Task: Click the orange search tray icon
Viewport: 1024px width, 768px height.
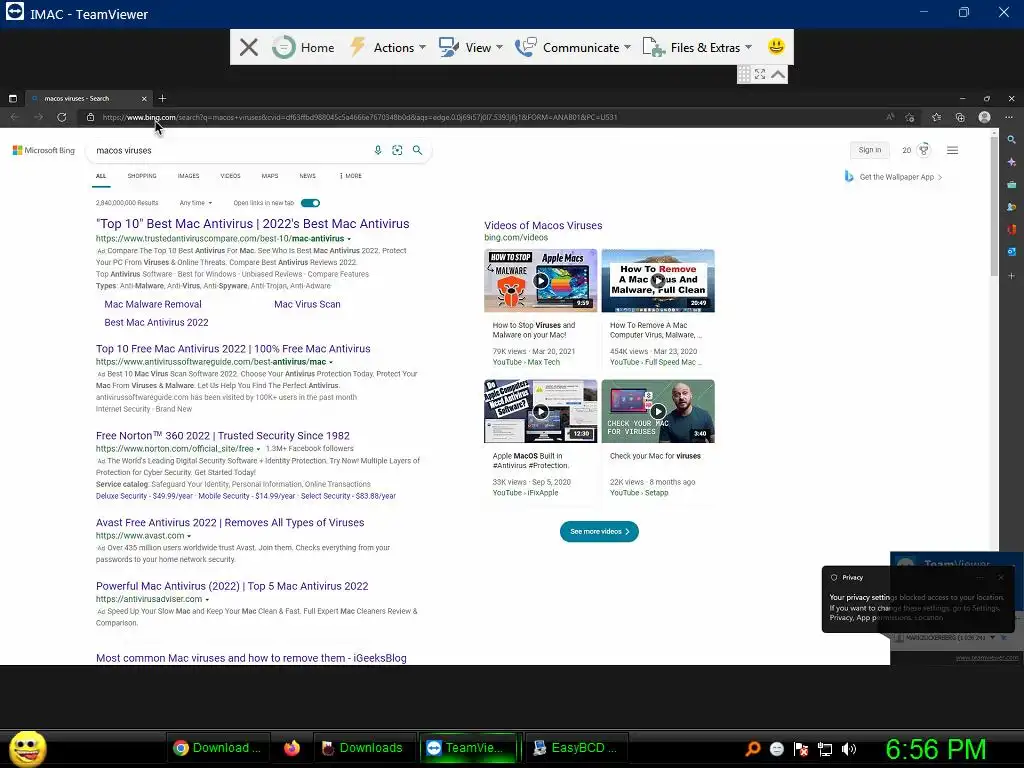Action: click(x=752, y=749)
